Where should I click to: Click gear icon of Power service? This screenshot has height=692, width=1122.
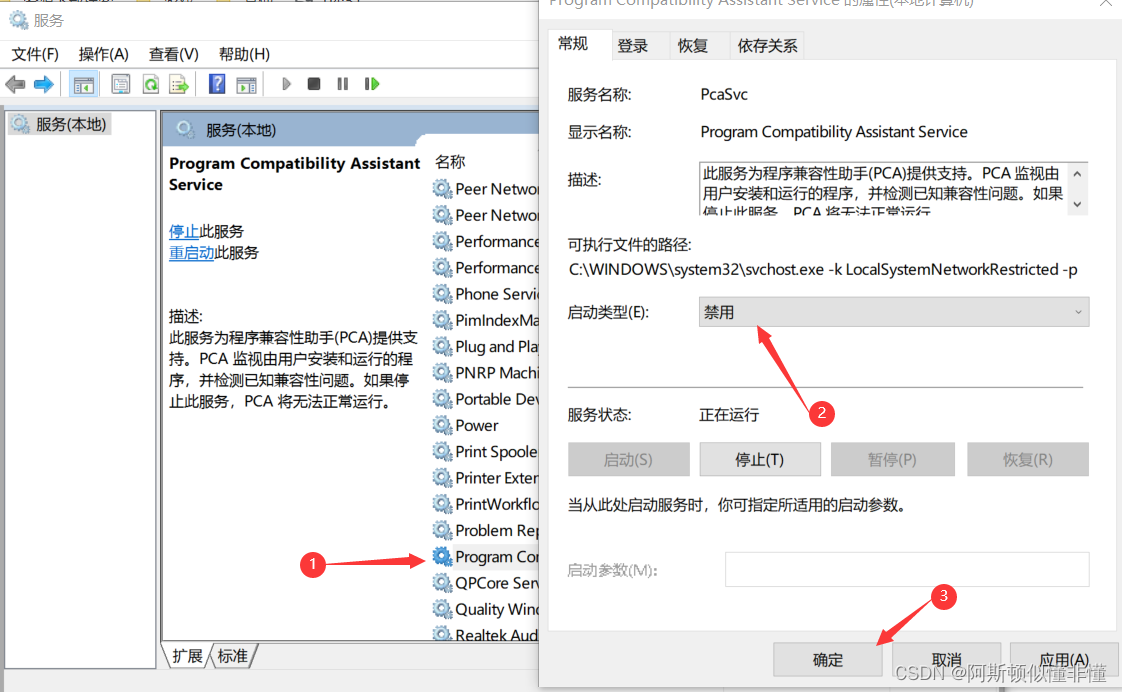click(442, 425)
